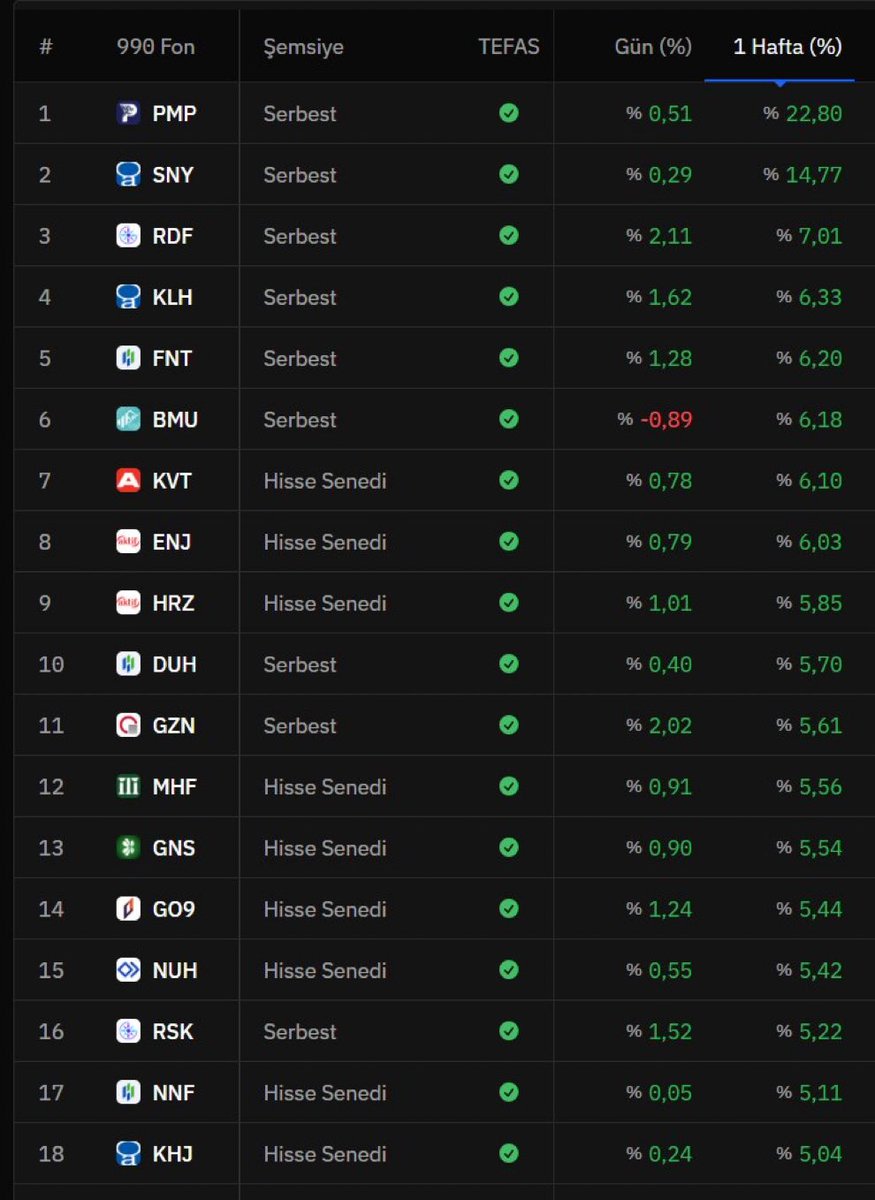
Task: Click the daily return value 1,01
Action: [x=670, y=603]
